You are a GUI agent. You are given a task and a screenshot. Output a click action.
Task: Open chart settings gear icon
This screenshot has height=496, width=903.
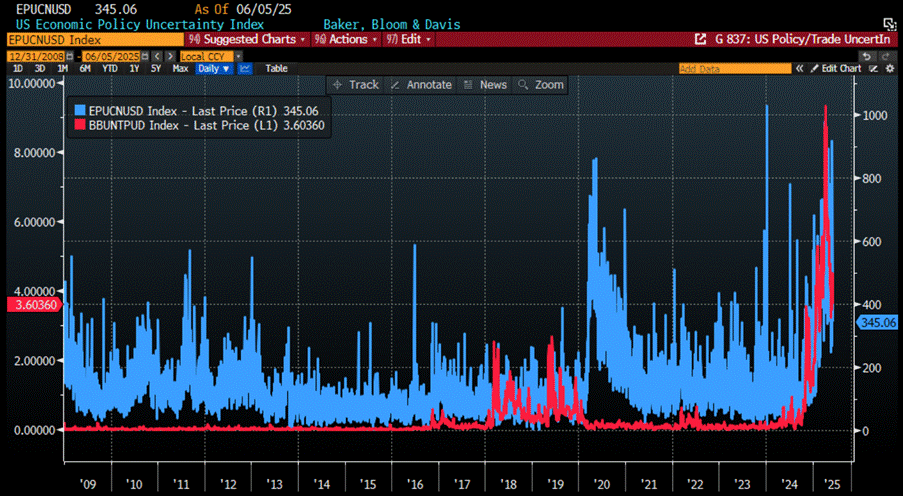[890, 69]
